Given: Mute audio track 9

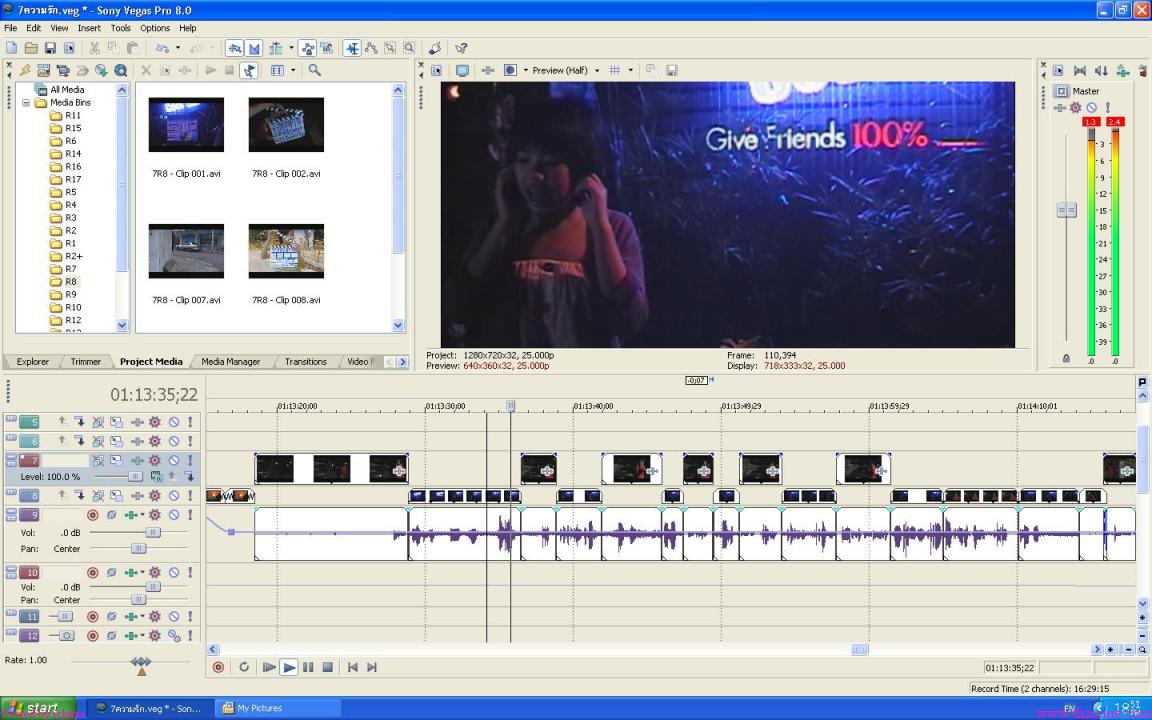Looking at the screenshot, I should pos(174,515).
